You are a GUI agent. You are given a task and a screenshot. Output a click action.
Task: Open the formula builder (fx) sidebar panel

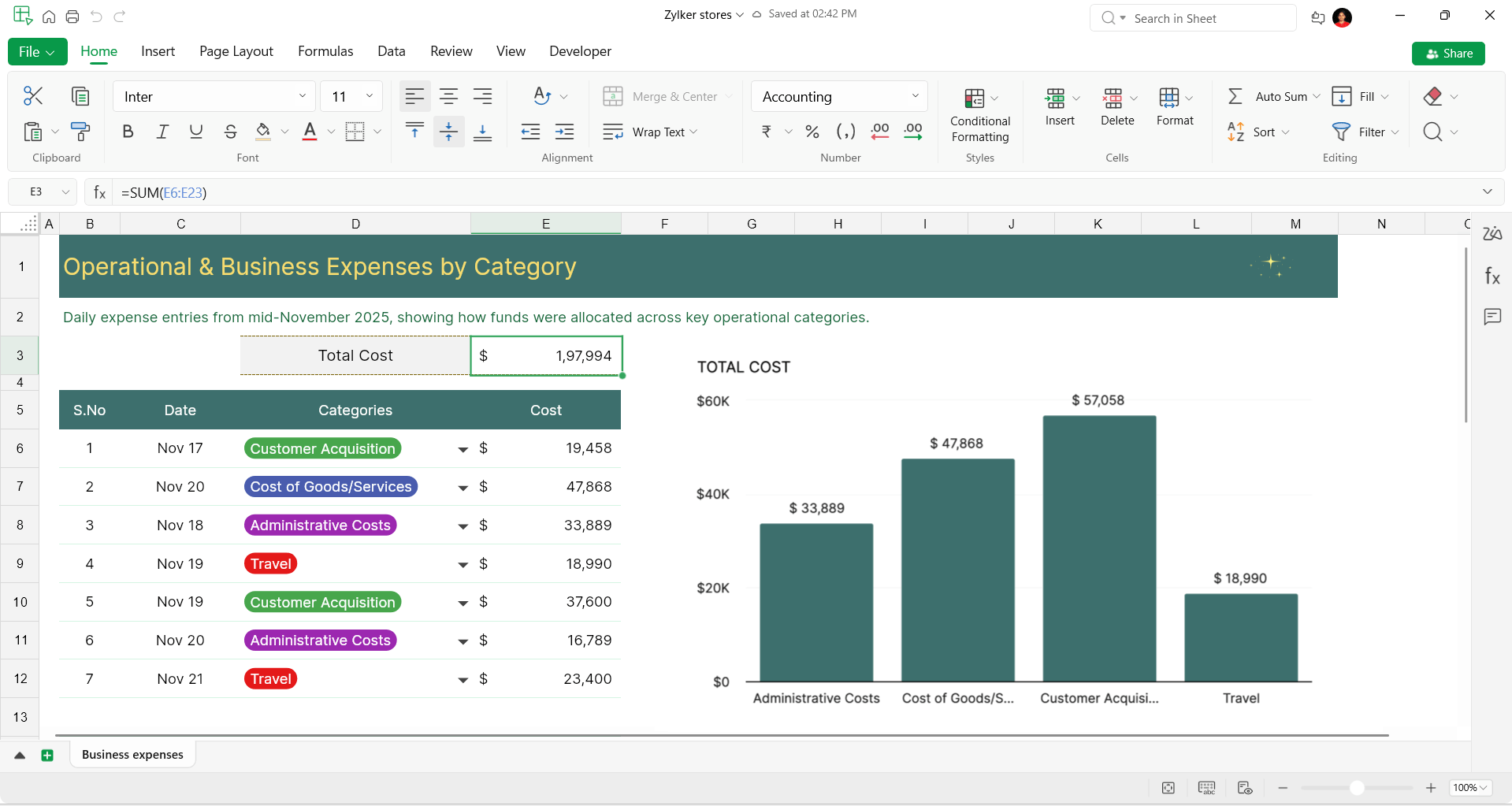pyautogui.click(x=1492, y=275)
